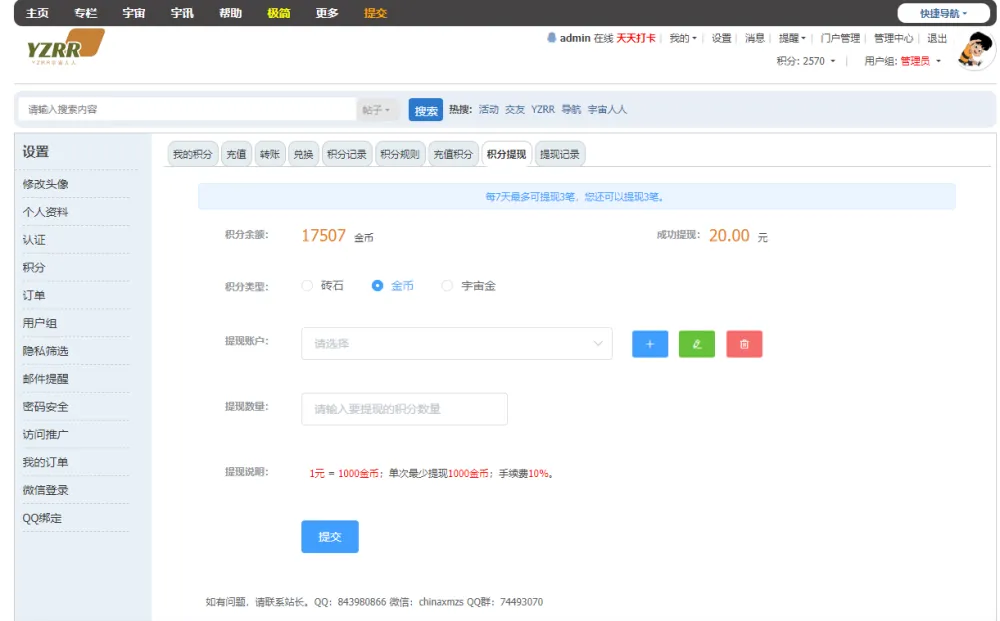1000x621 pixels.
Task: Open the 提现账户 account dropdown
Action: pyautogui.click(x=457, y=343)
